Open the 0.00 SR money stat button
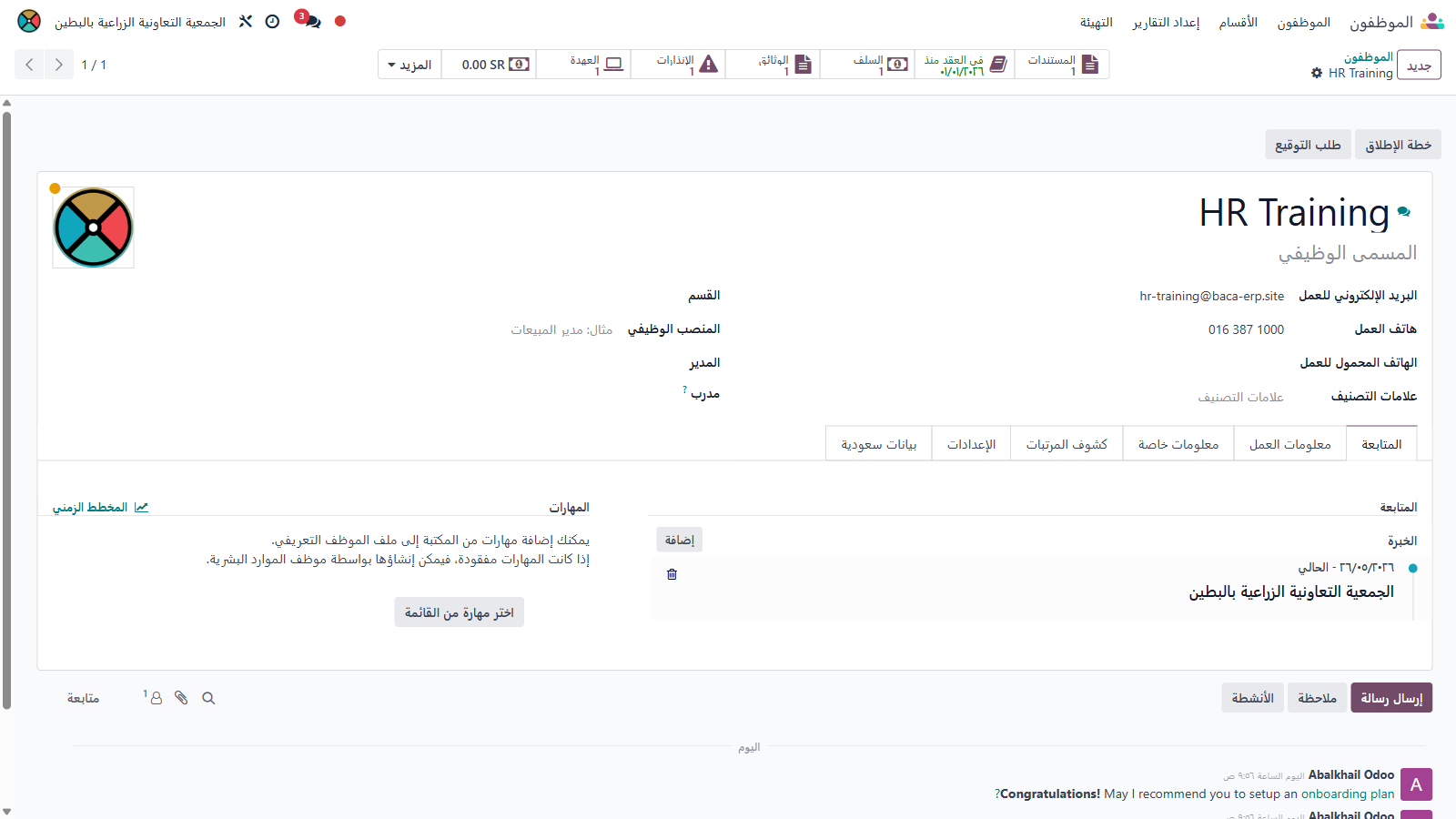This screenshot has width=1456, height=819. click(x=489, y=65)
